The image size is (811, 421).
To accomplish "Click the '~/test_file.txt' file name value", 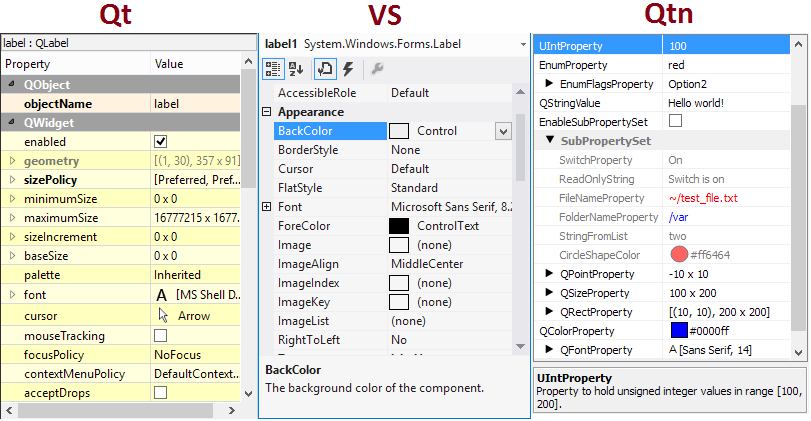I will click(x=703, y=198).
